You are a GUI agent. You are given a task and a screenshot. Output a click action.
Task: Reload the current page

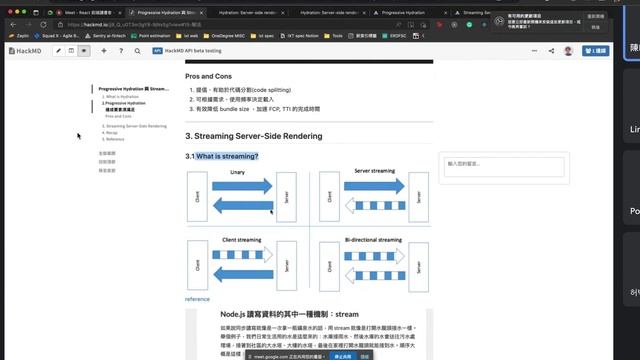43,25
